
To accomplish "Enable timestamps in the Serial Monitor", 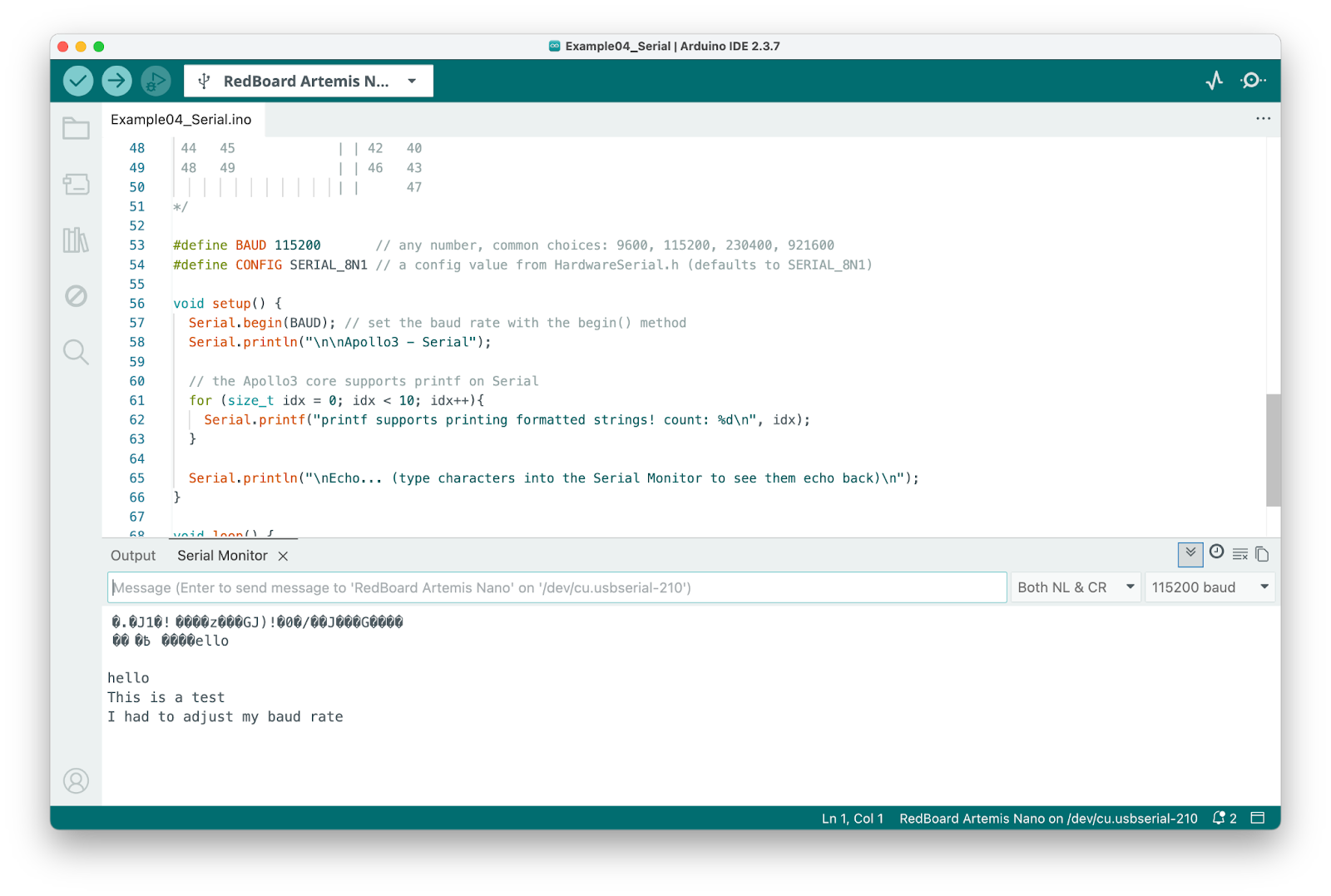I will click(x=1215, y=552).
